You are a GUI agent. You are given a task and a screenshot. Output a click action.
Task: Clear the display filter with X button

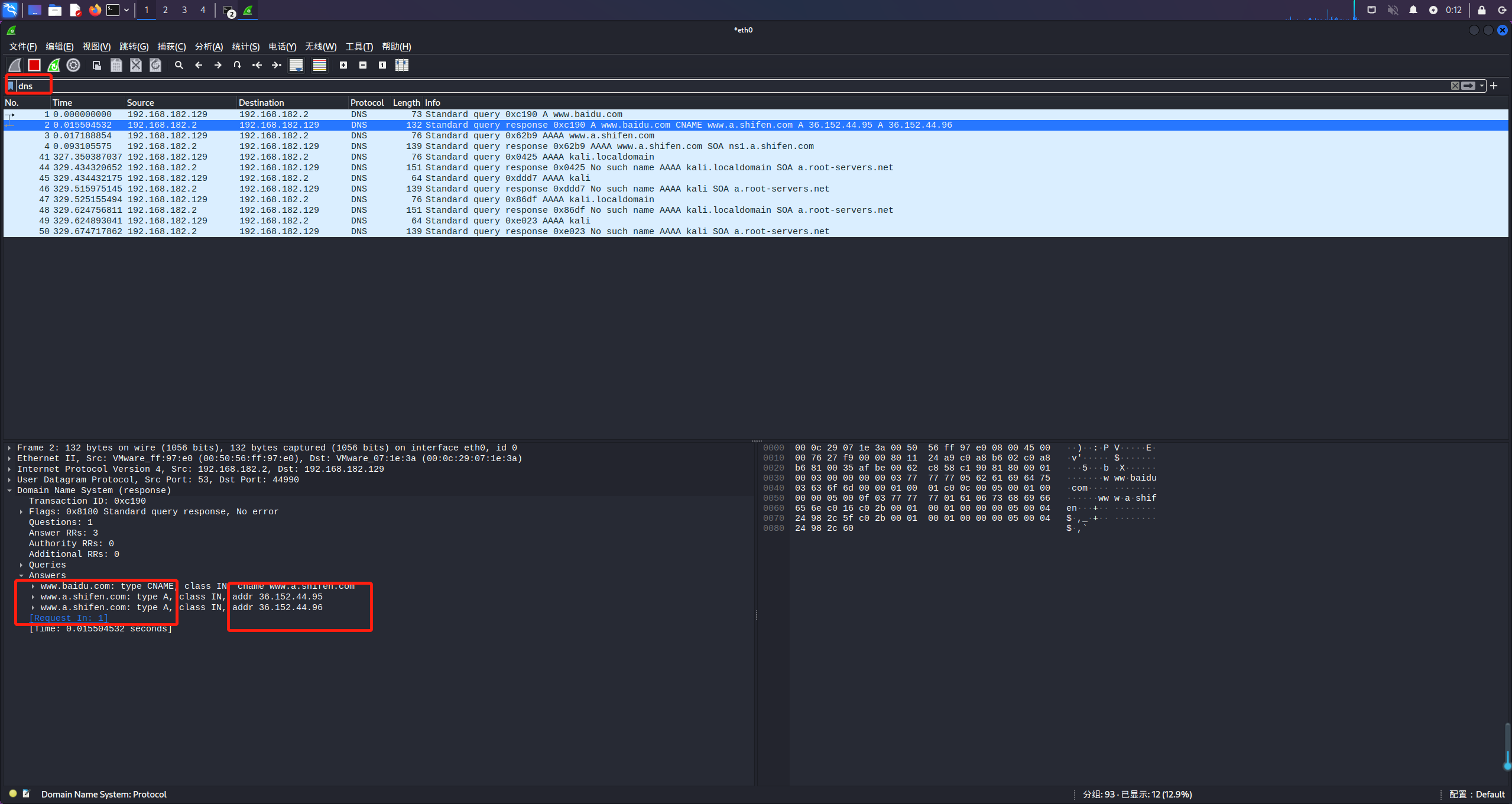pyautogui.click(x=1455, y=86)
